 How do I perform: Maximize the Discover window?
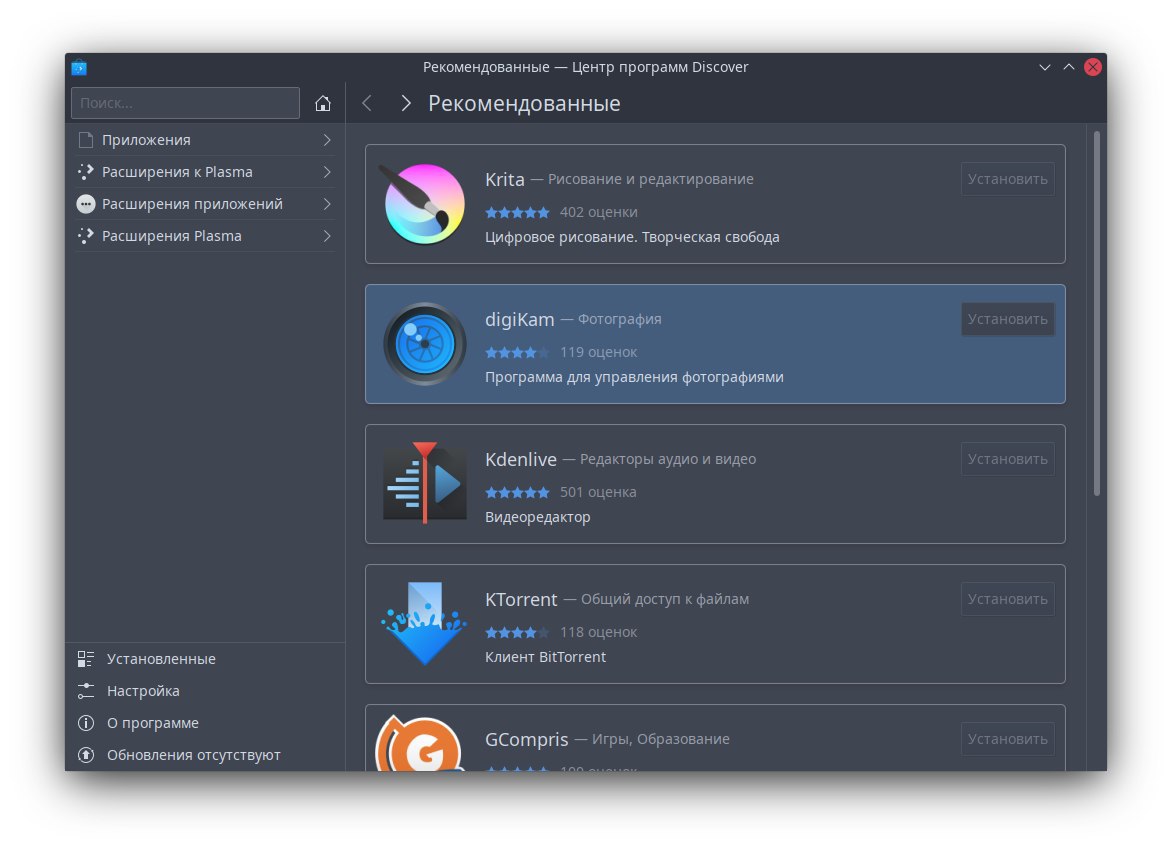1069,67
